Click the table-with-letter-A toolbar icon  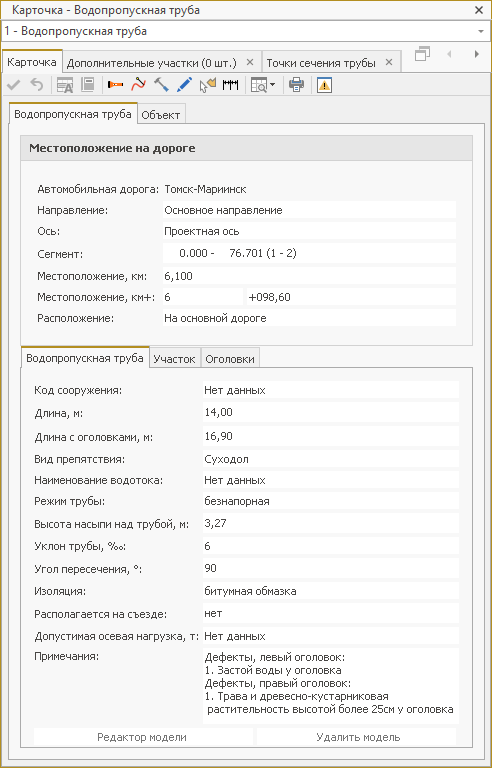64,85
